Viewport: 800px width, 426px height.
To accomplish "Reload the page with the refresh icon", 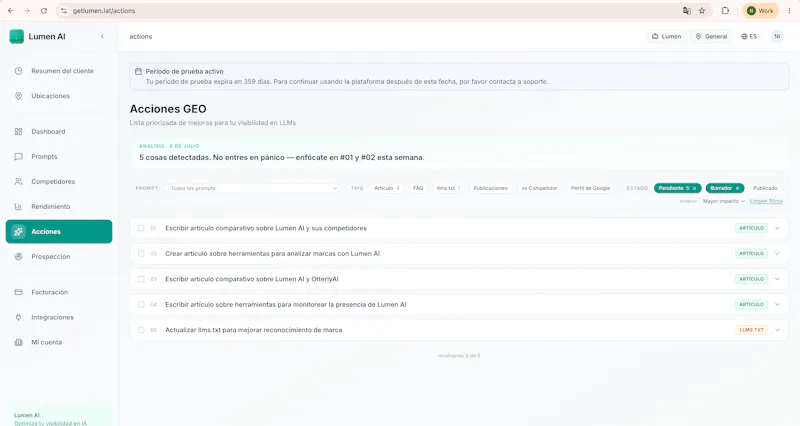I will pyautogui.click(x=44, y=11).
